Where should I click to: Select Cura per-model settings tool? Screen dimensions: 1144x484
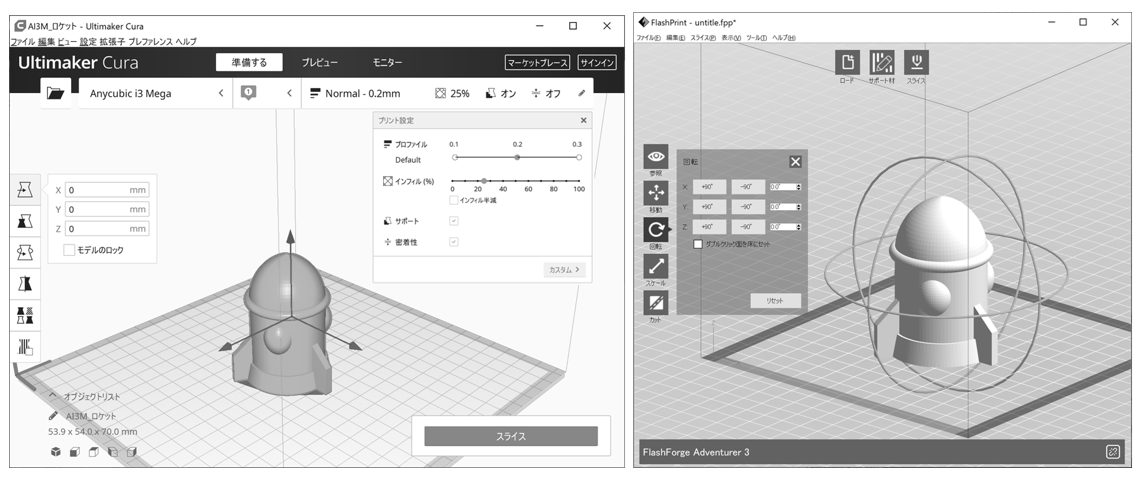click(x=26, y=315)
